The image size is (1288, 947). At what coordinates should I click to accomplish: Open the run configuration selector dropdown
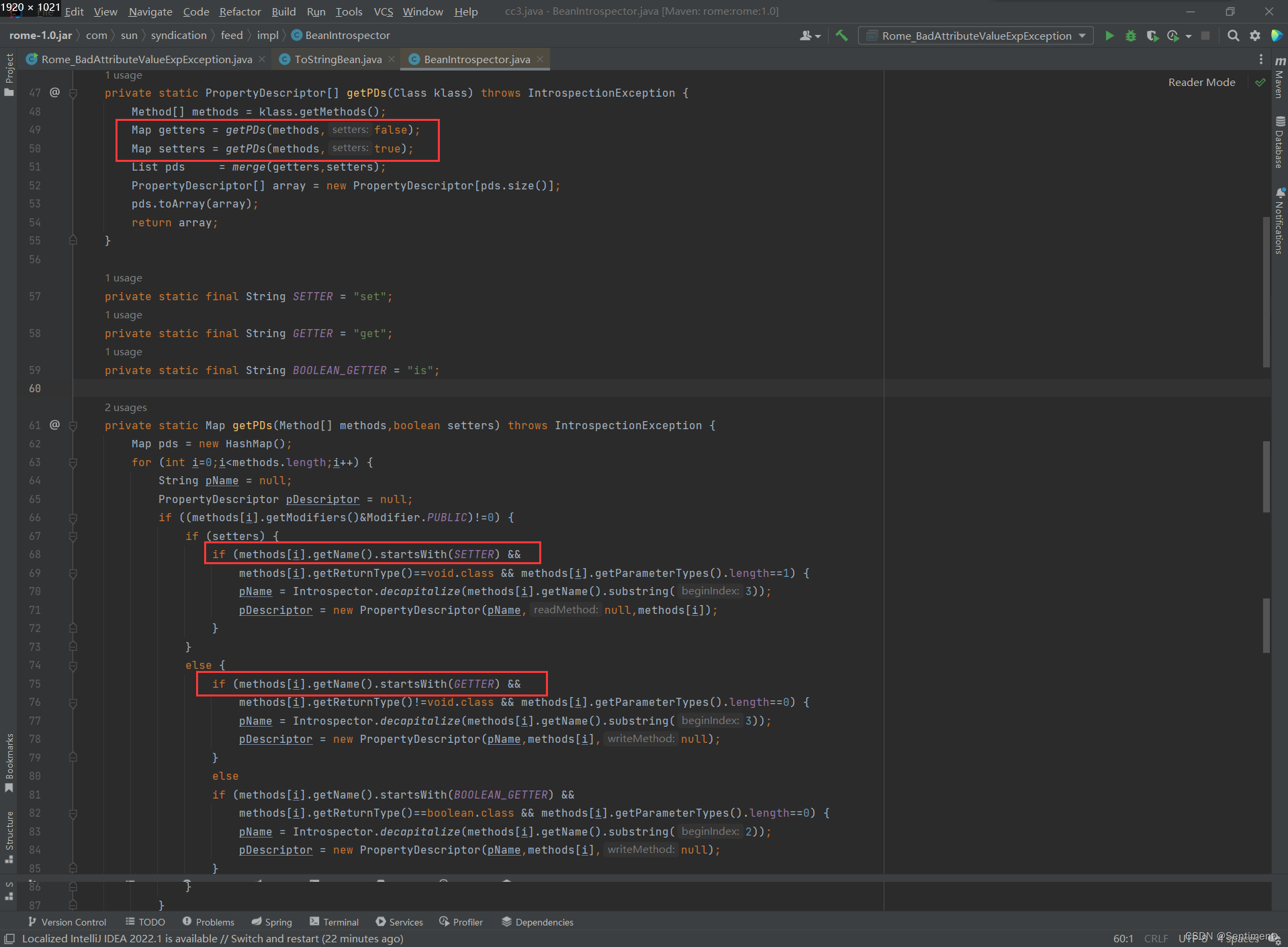[x=976, y=36]
